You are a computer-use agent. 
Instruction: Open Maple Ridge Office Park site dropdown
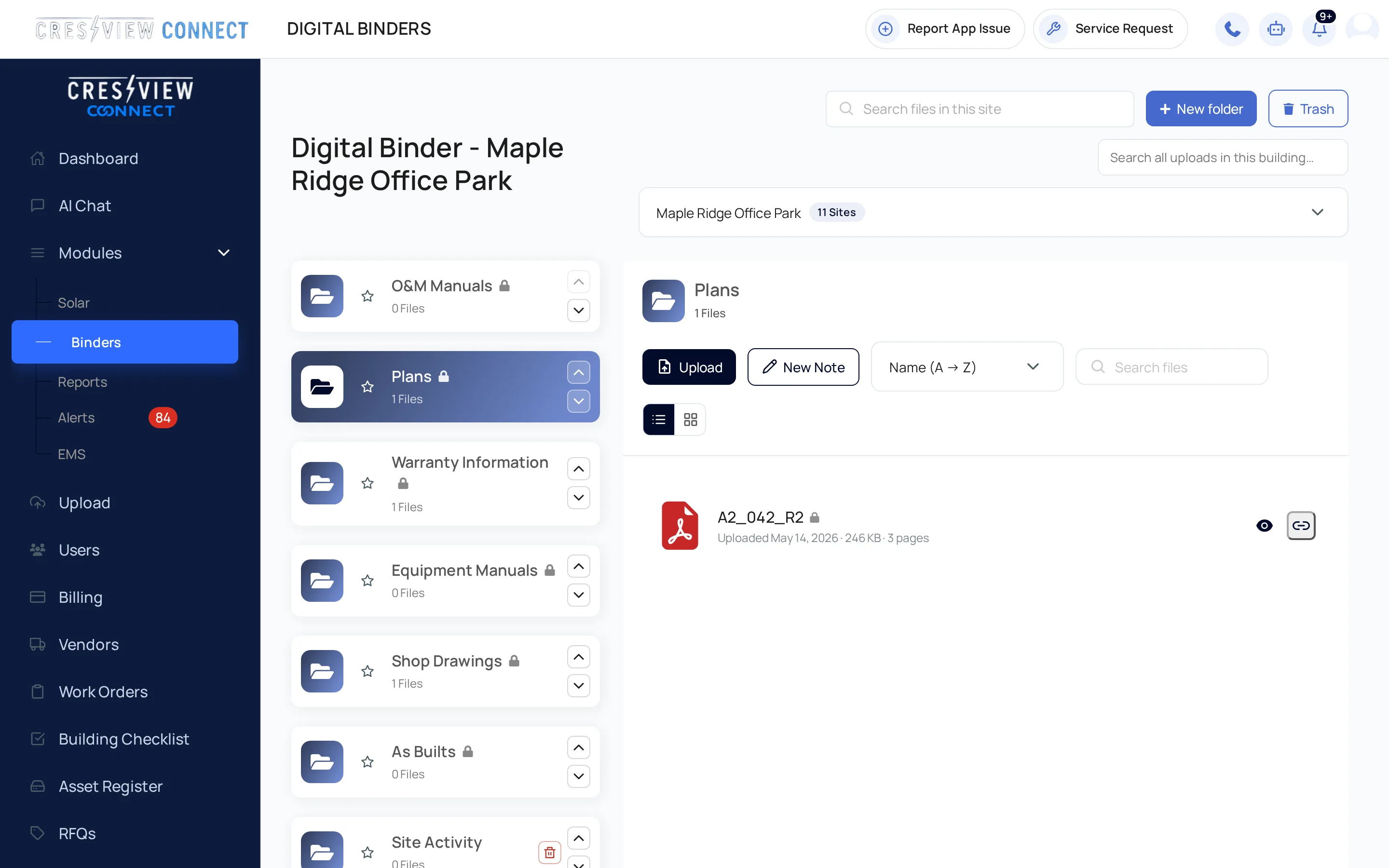(x=993, y=212)
